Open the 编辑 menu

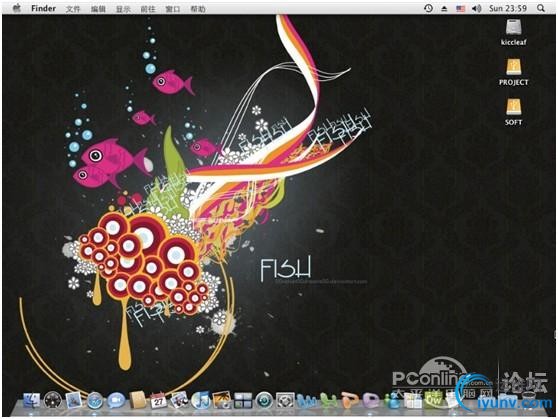click(x=98, y=9)
